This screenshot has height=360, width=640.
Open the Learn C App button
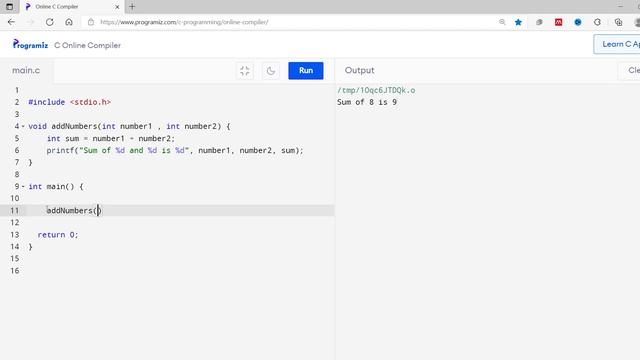617,44
